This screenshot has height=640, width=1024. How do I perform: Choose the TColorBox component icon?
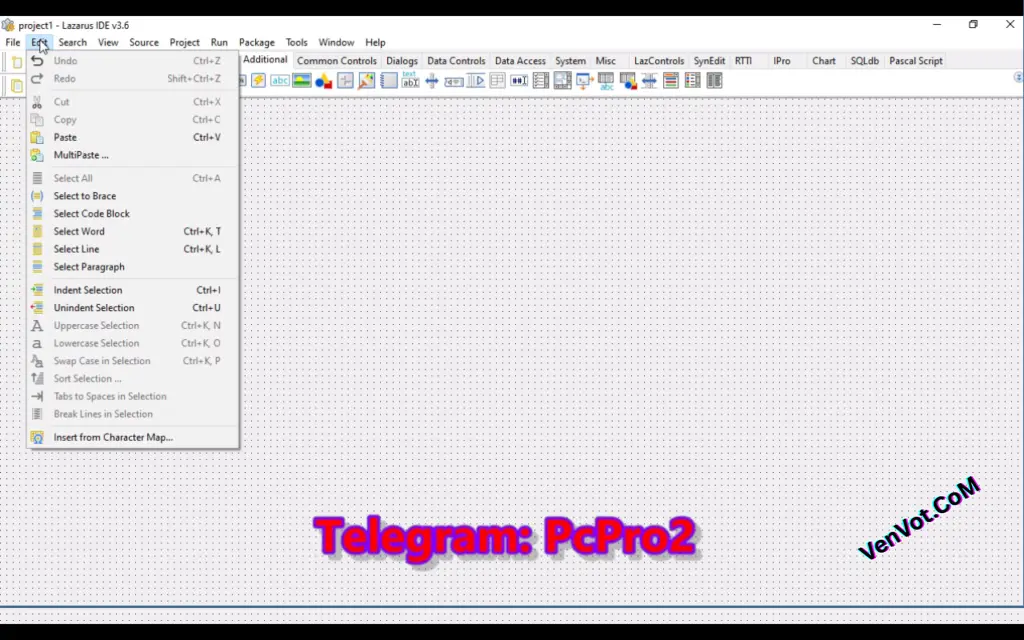point(671,80)
